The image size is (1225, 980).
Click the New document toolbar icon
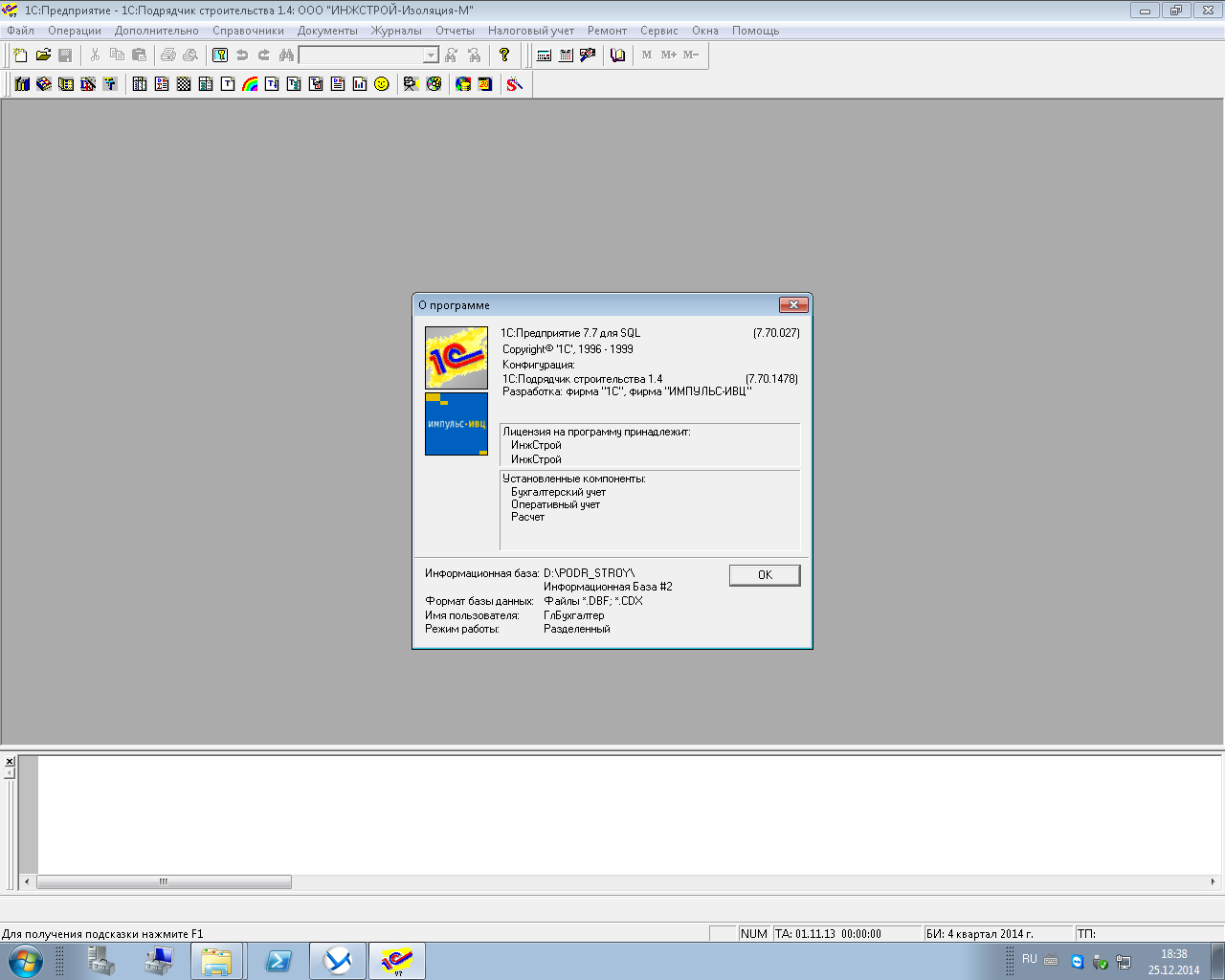pos(20,56)
